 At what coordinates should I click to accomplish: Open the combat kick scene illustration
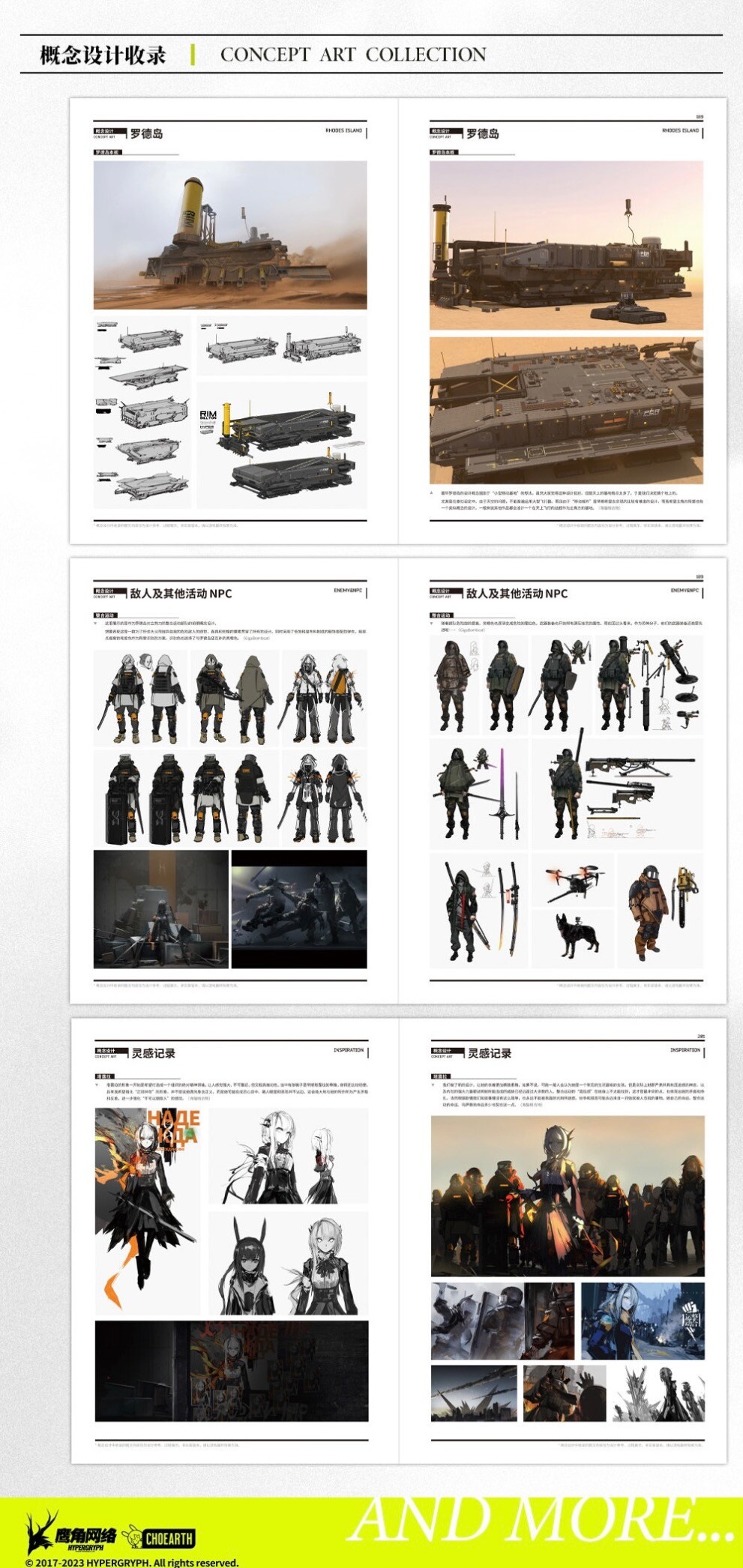coord(299,909)
